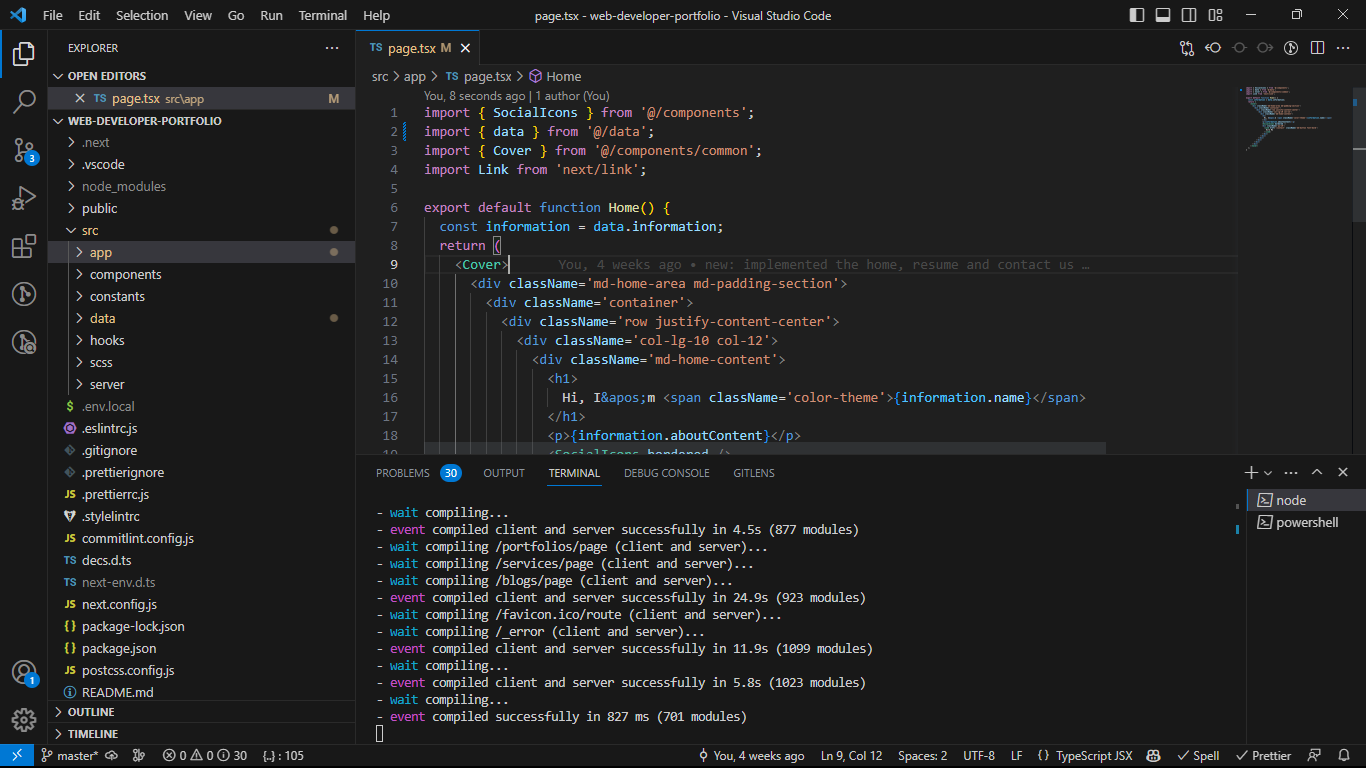Viewport: 1366px width, 768px height.
Task: Toggle the primary side bar visibility
Action: [x=1137, y=15]
